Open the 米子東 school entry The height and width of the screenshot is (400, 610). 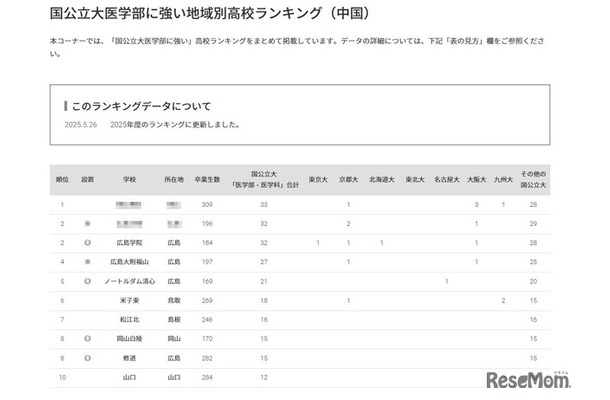click(129, 300)
